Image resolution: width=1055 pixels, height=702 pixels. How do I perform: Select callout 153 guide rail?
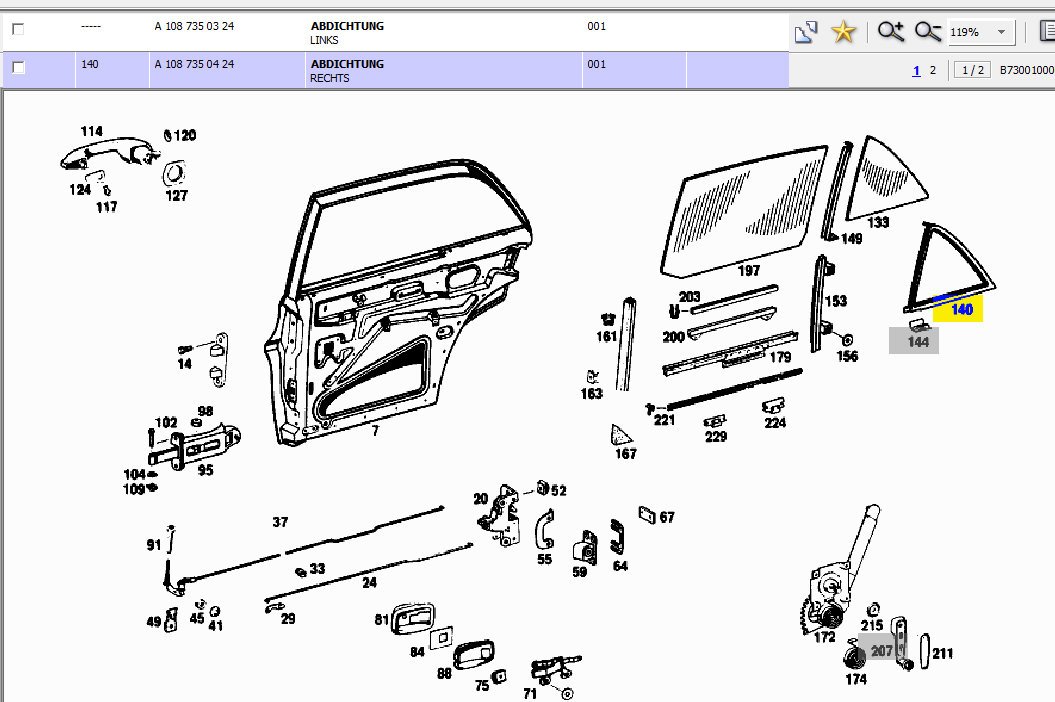[x=836, y=301]
